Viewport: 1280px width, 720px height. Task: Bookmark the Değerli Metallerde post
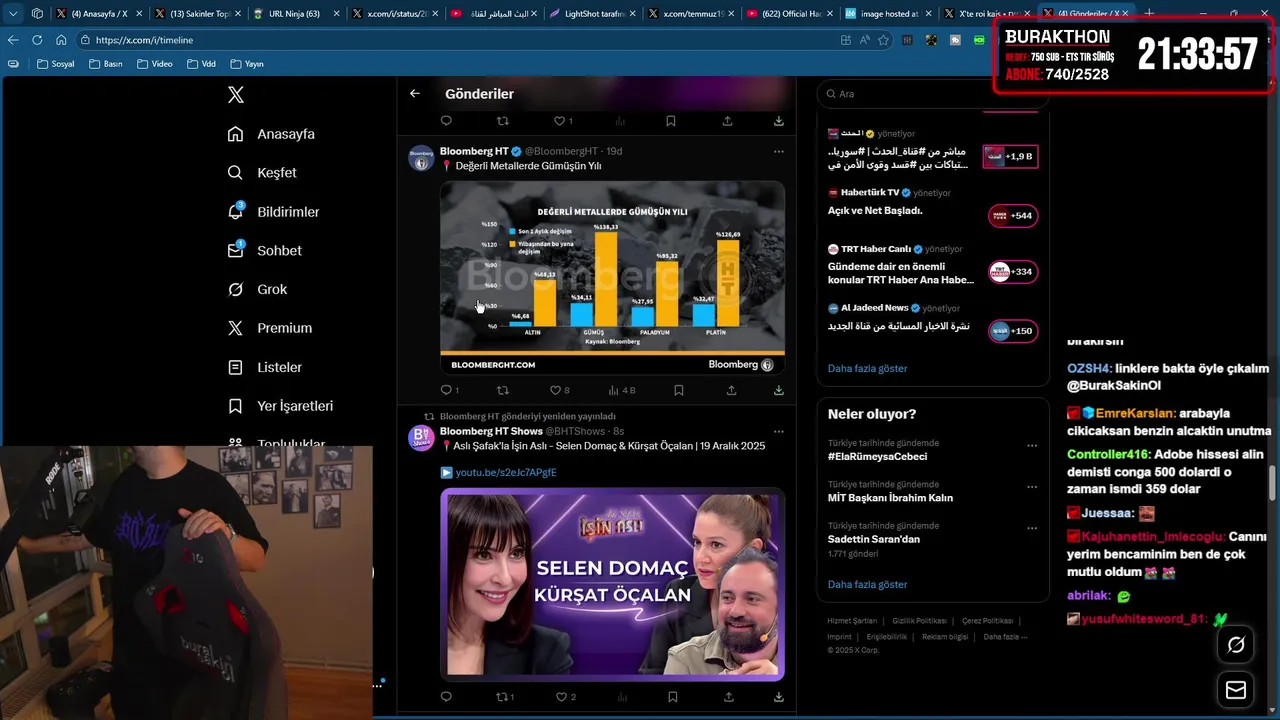click(678, 390)
